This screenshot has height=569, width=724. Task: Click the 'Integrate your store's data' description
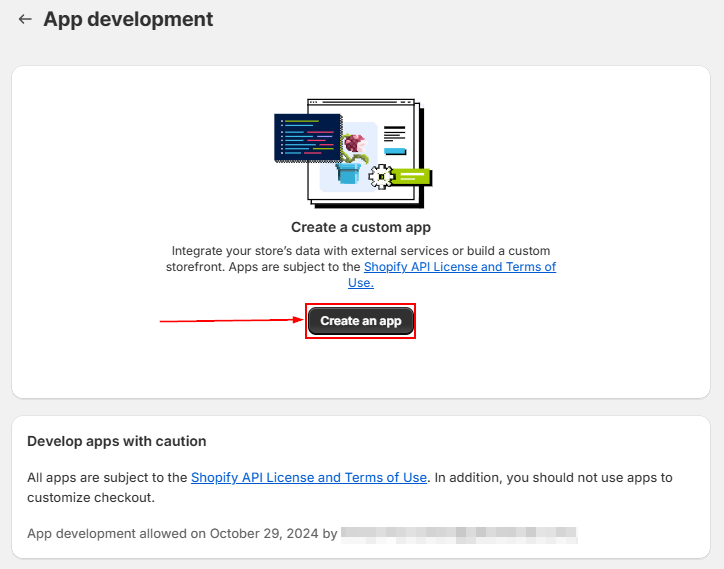pyautogui.click(x=360, y=251)
